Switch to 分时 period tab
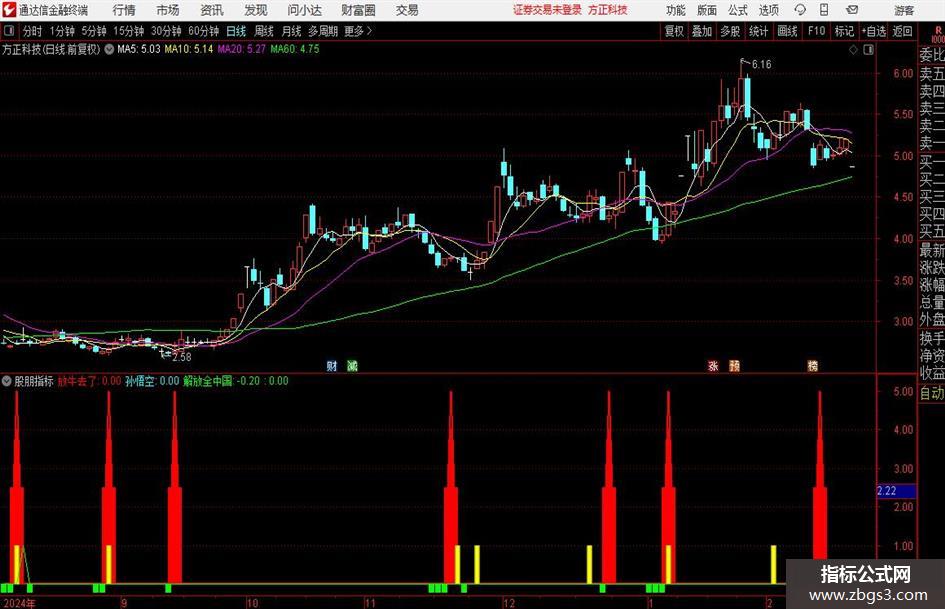Image resolution: width=945 pixels, height=609 pixels. [x=32, y=31]
